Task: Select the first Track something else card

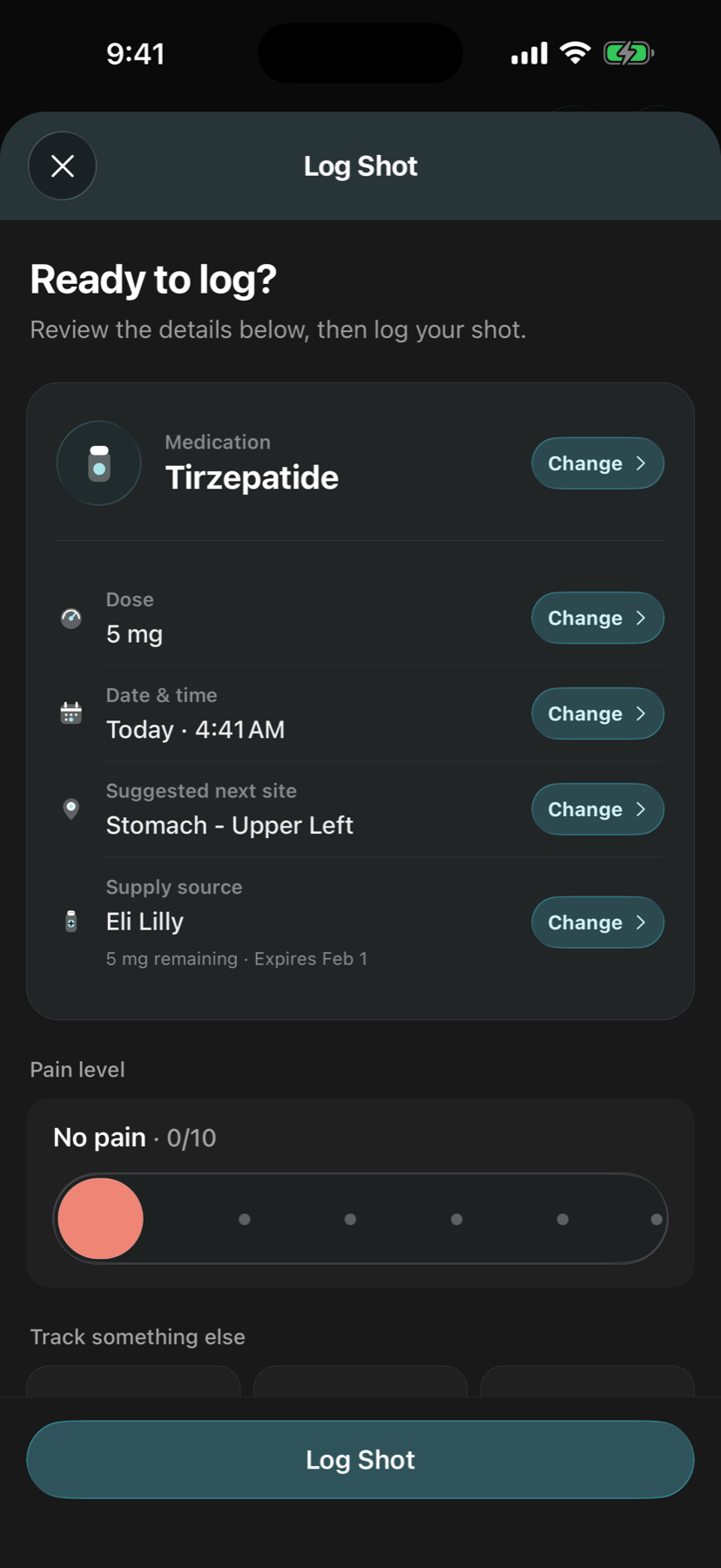Action: [133, 1382]
